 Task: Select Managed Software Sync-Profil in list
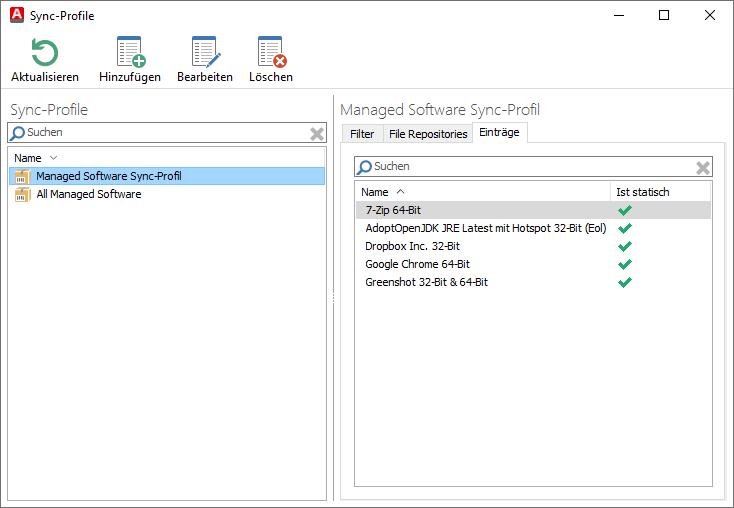pyautogui.click(x=167, y=176)
